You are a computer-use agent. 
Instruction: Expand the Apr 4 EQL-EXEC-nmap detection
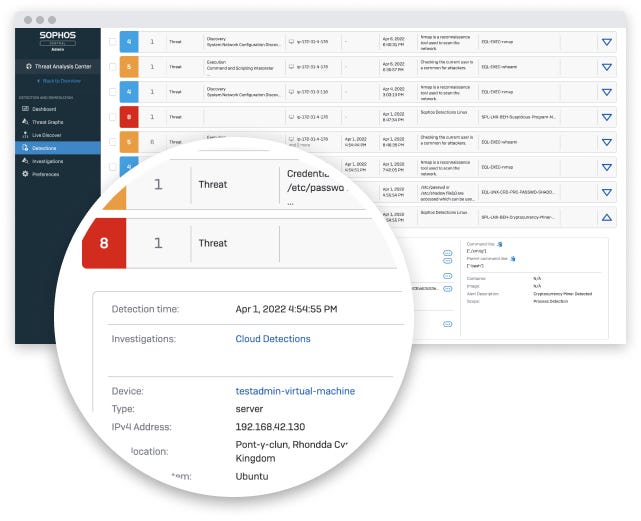(x=607, y=92)
